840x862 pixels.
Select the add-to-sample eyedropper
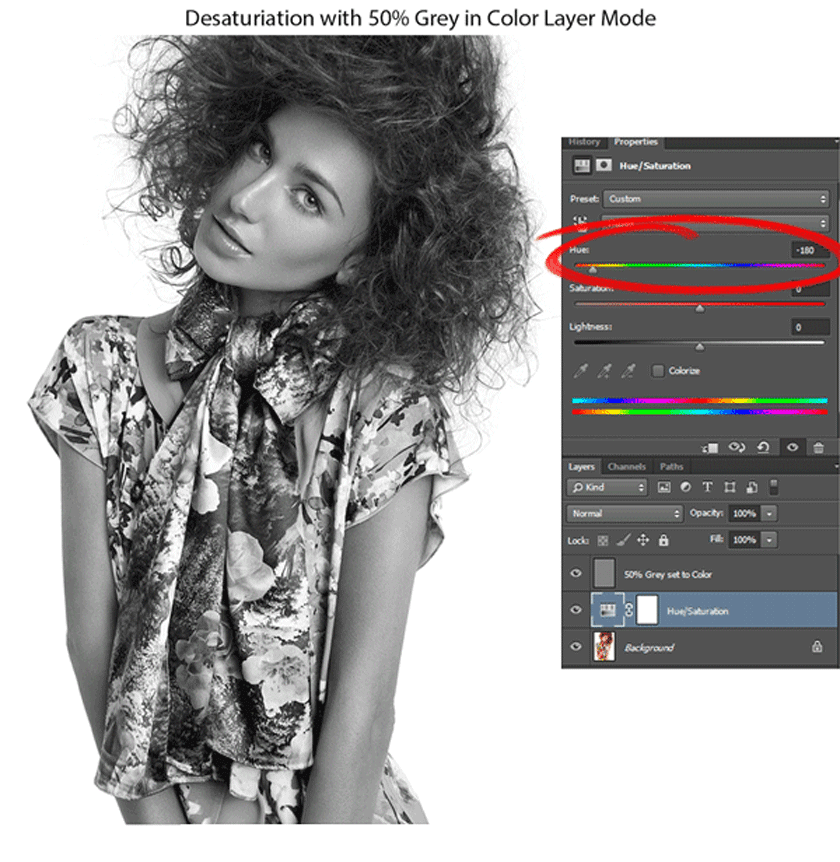tap(604, 371)
